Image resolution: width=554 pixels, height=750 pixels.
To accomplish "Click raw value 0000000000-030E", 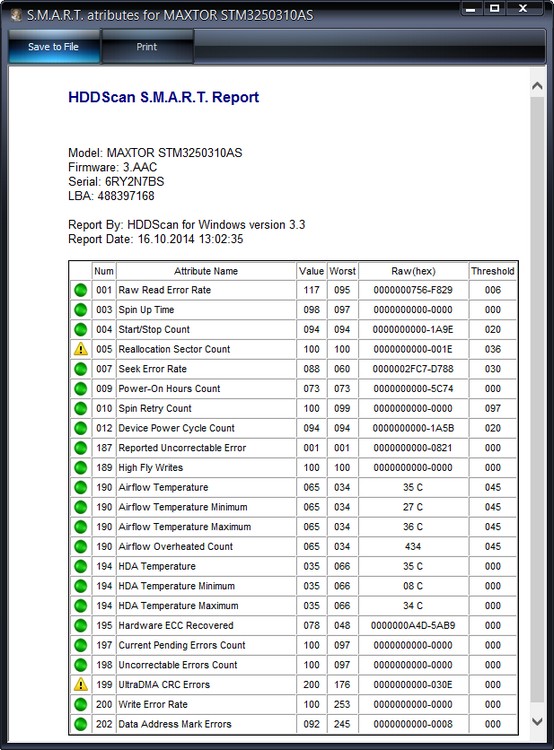I will [x=413, y=684].
